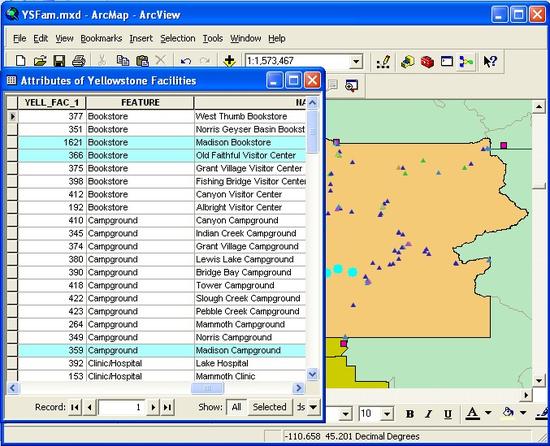The height and width of the screenshot is (446, 550).
Task: Apply Italic text formatting
Action: (428, 414)
